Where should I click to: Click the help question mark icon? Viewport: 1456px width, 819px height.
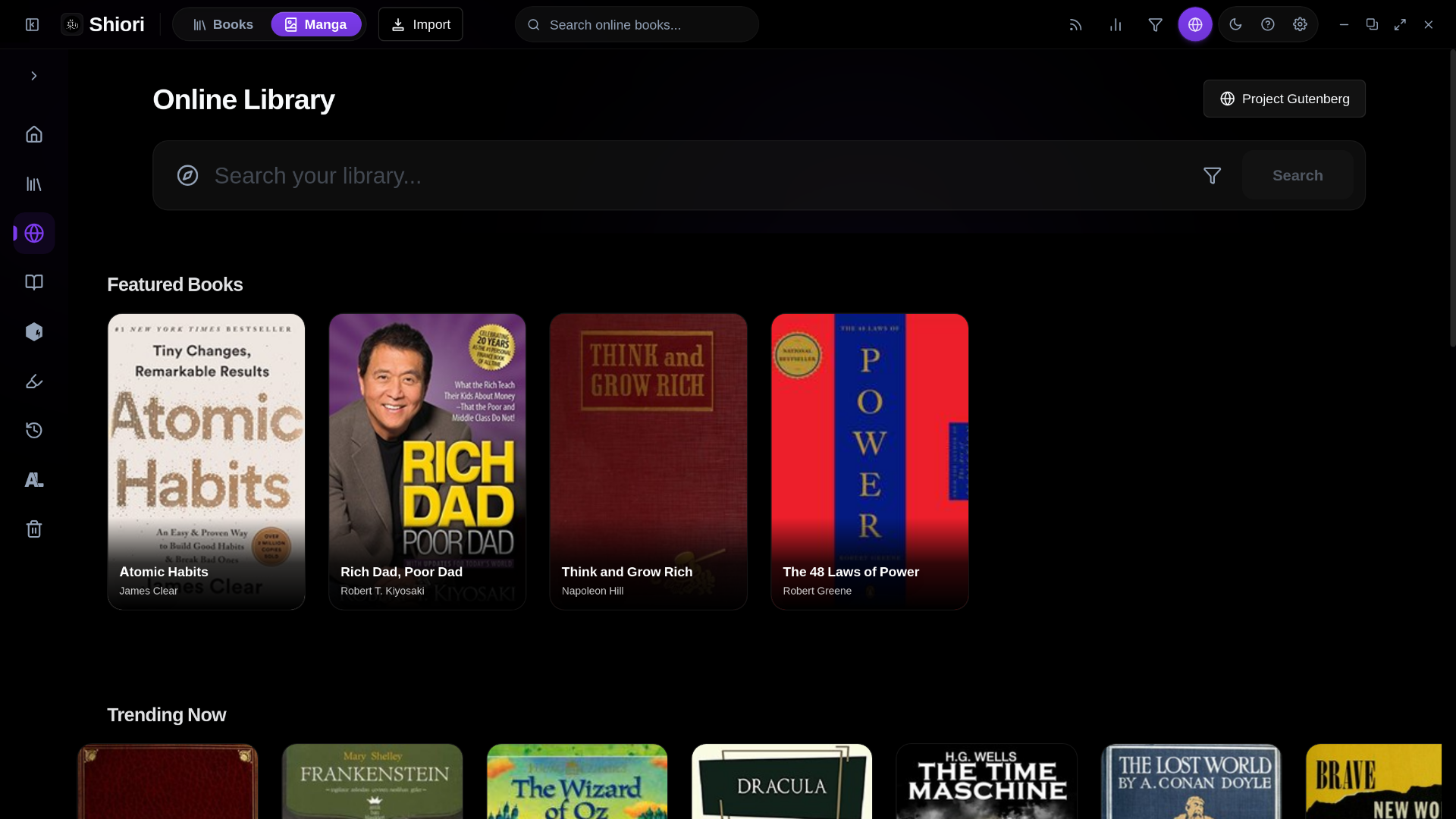pos(1268,24)
